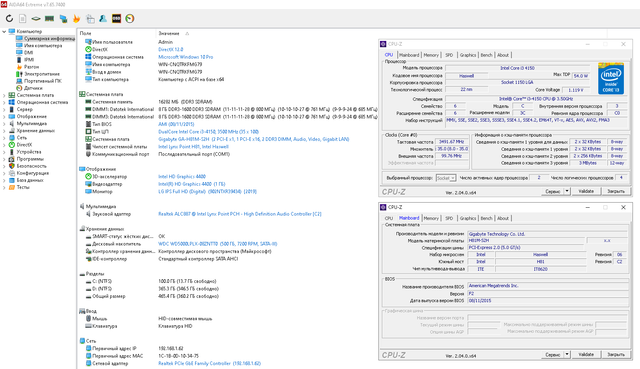Open the black OSD panel toolbar icon
This screenshot has height=369, width=640.
coord(116,18)
